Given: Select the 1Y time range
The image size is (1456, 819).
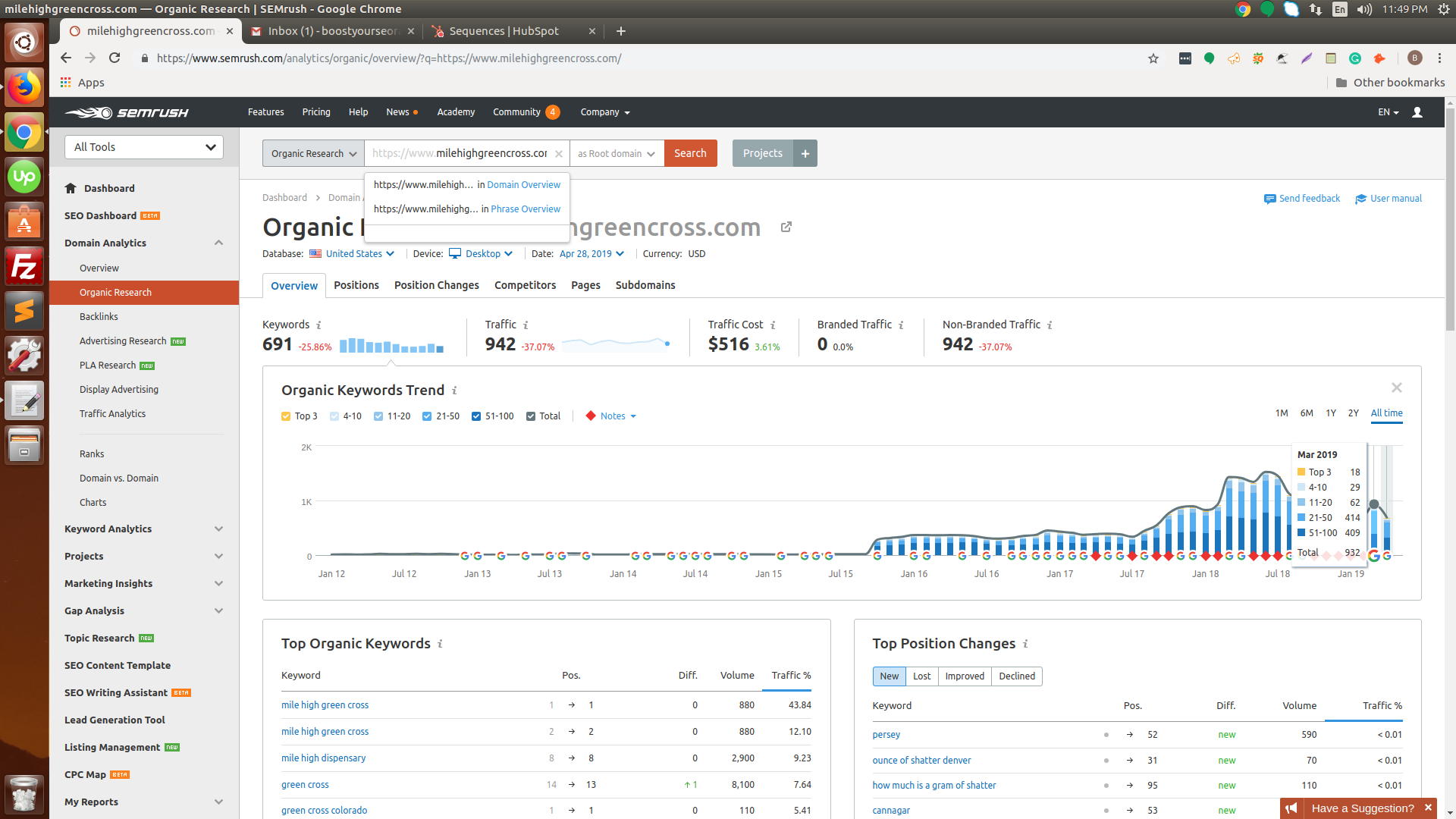Looking at the screenshot, I should tap(1330, 413).
